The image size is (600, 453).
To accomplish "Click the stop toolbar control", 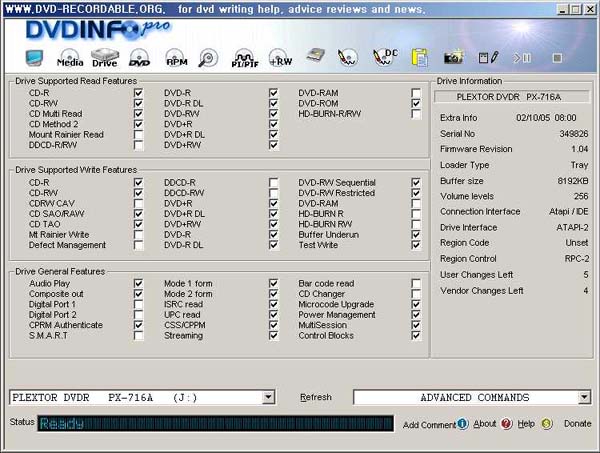I will pyautogui.click(x=557, y=58).
